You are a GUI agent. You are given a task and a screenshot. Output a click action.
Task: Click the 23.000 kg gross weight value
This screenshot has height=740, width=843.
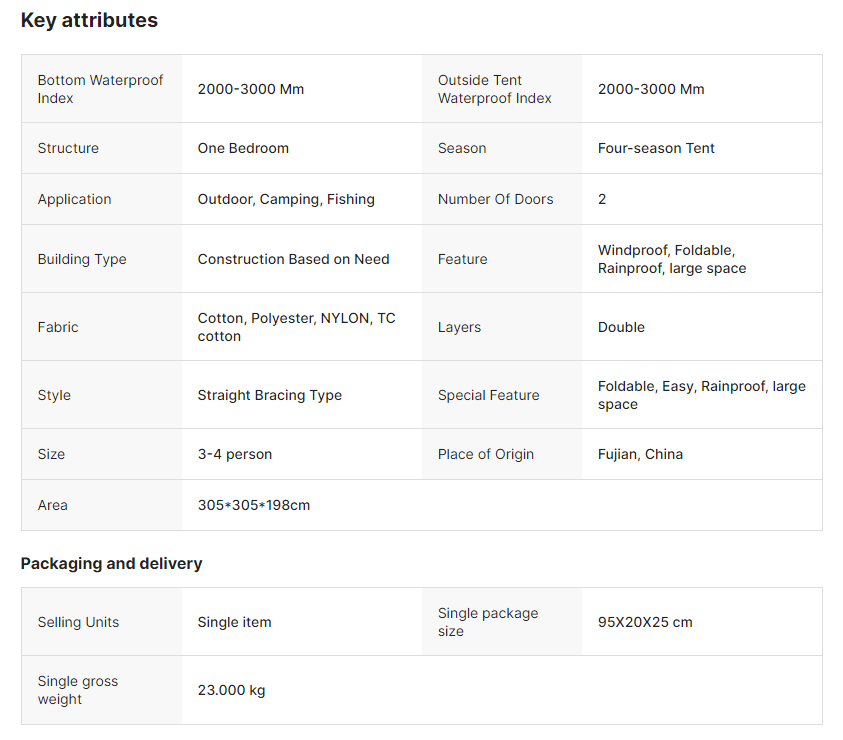click(x=231, y=690)
